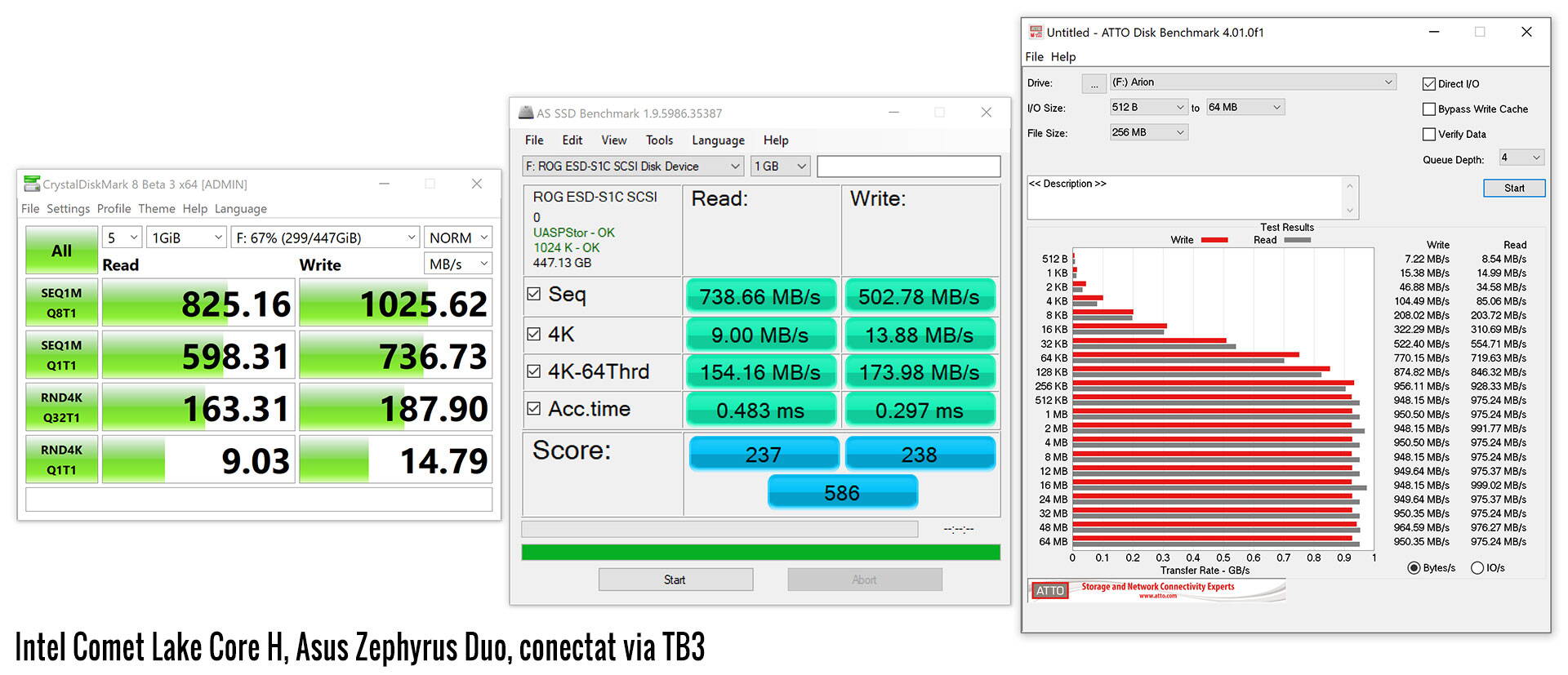Click the ATTO Disk Benchmark title icon
This screenshot has width=1568, height=675.
(1036, 33)
